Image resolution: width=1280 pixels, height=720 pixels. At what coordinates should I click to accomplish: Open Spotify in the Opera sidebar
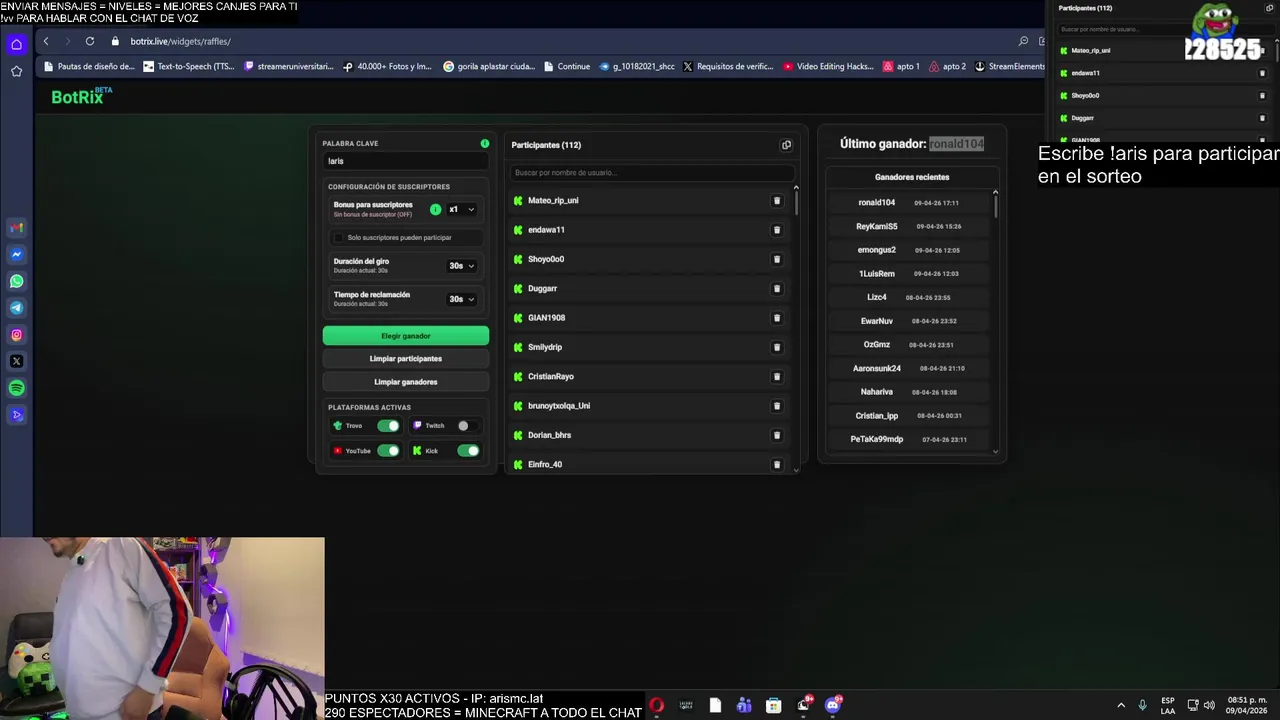tap(16, 388)
